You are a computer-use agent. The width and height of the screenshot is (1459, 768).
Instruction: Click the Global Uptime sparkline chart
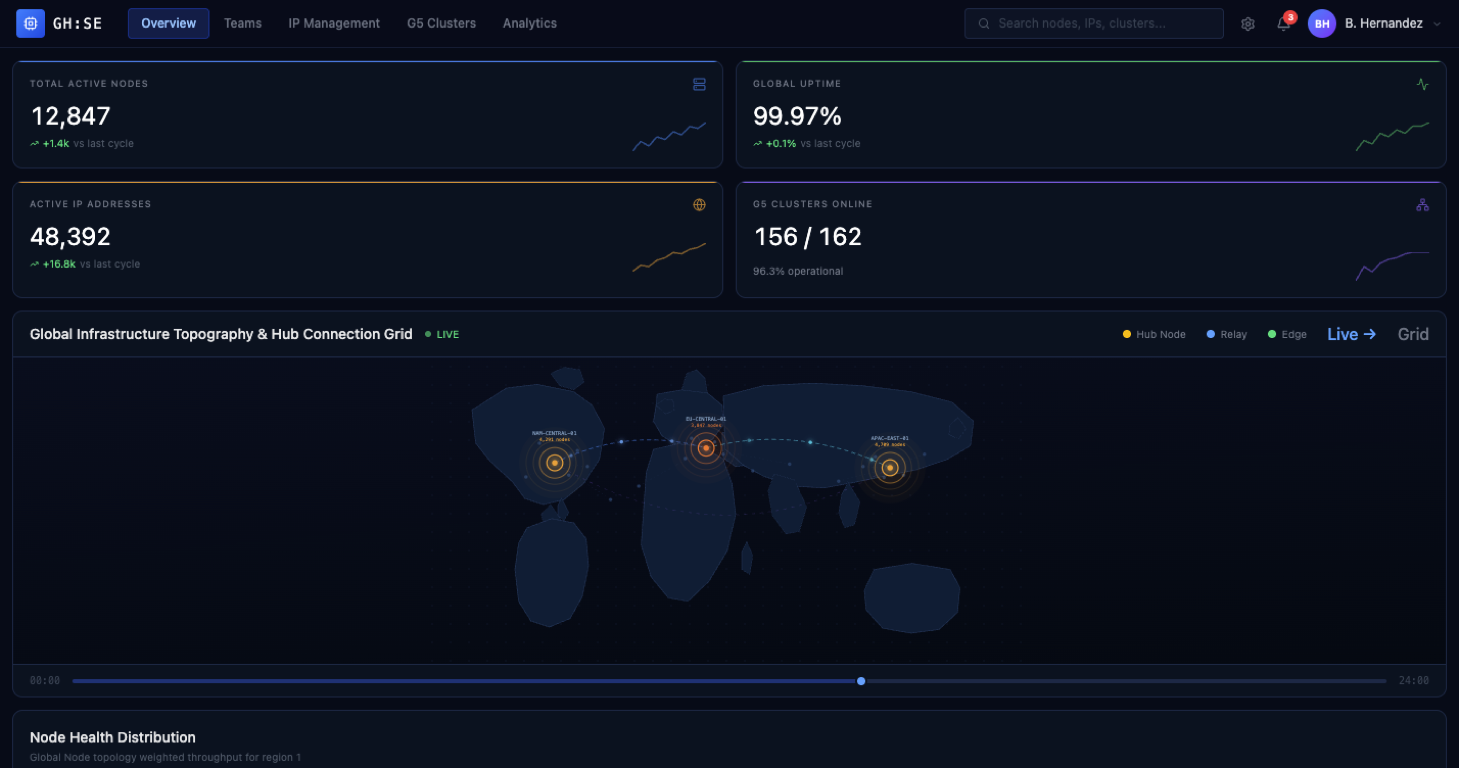click(x=1392, y=136)
